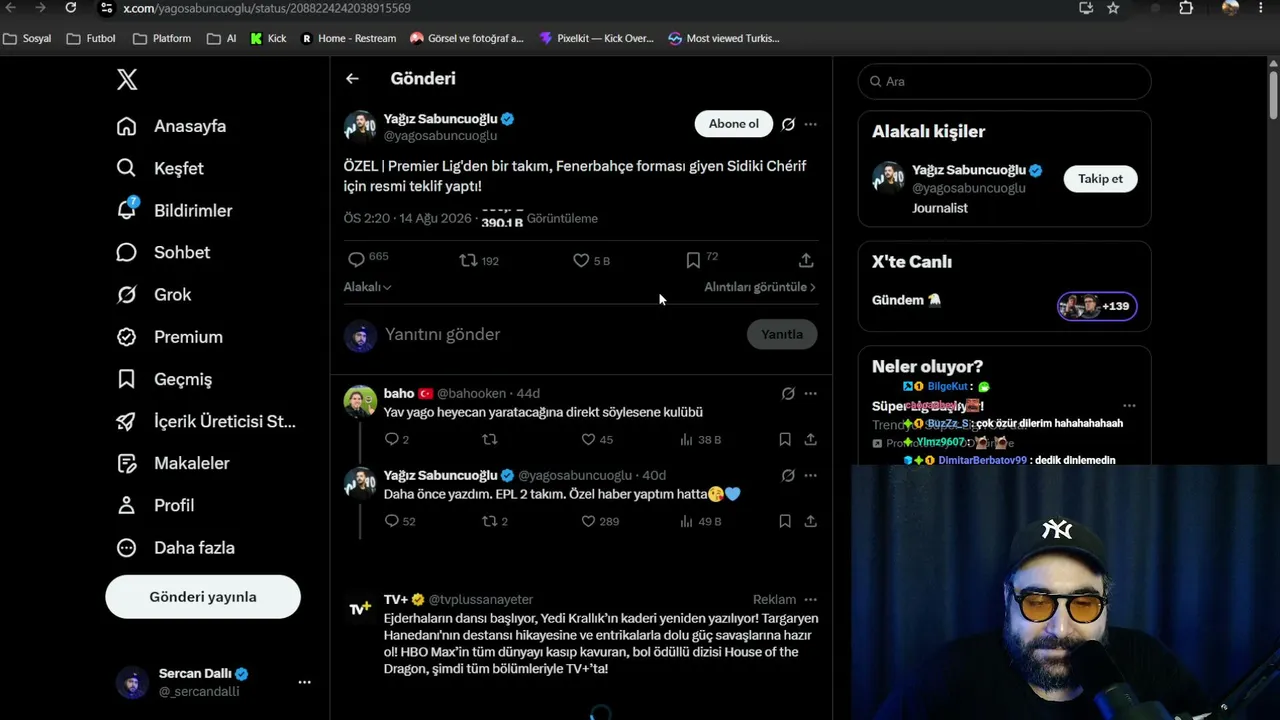The image size is (1280, 720).
Task: Reply to the main post with 665 replies
Action: 356,260
